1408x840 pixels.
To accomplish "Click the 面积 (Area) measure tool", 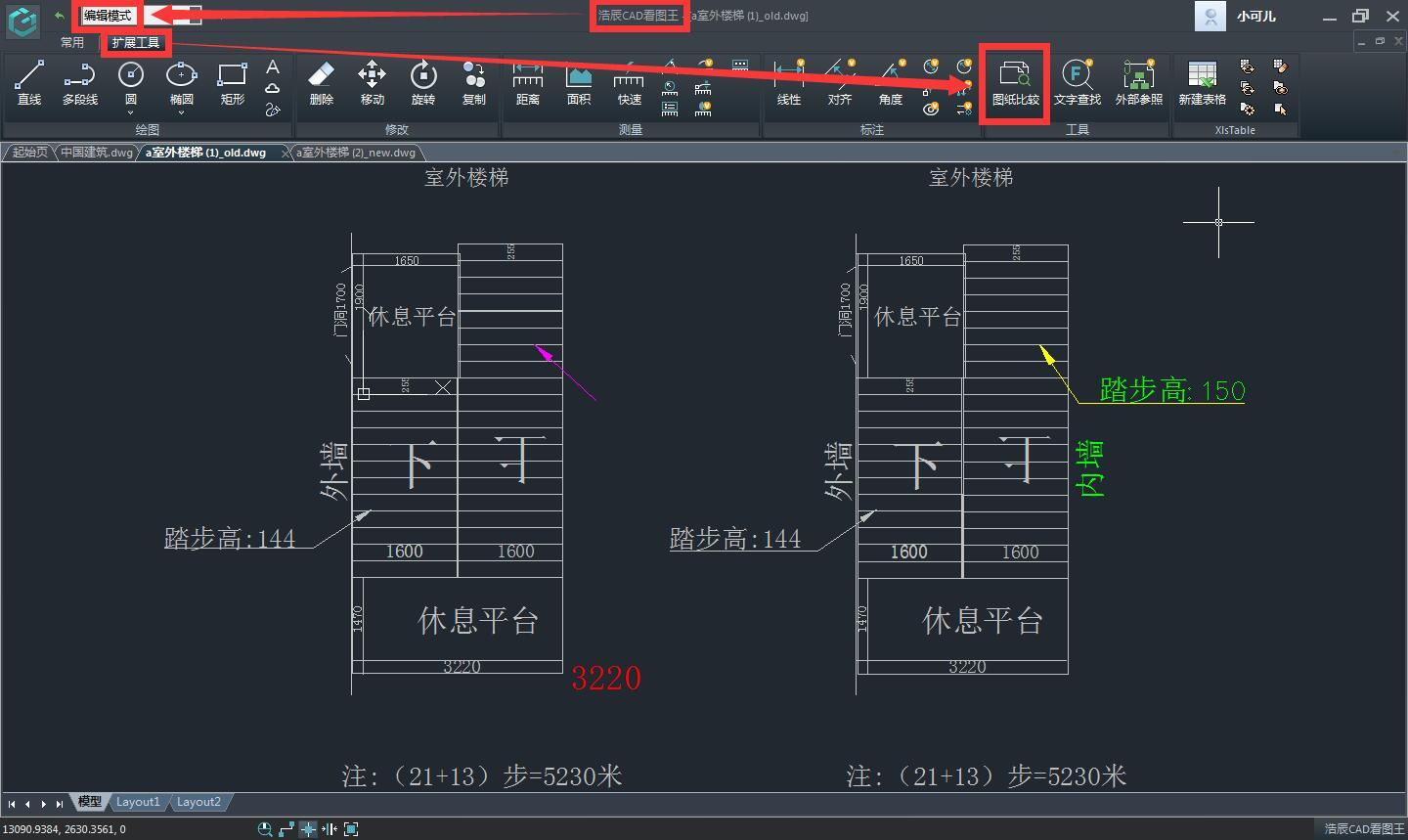I will click(x=579, y=82).
